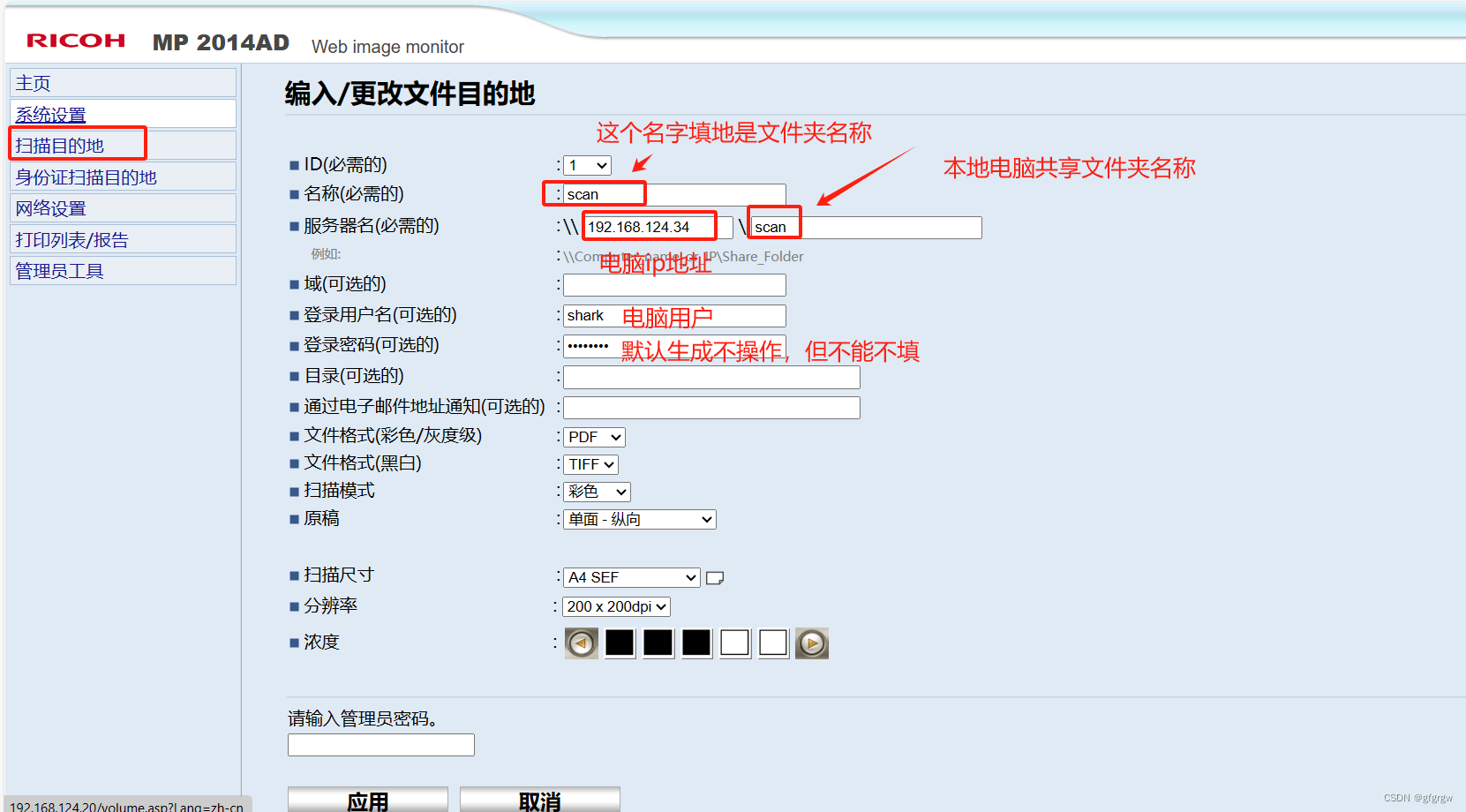Click the density increase right arrow

coord(812,643)
